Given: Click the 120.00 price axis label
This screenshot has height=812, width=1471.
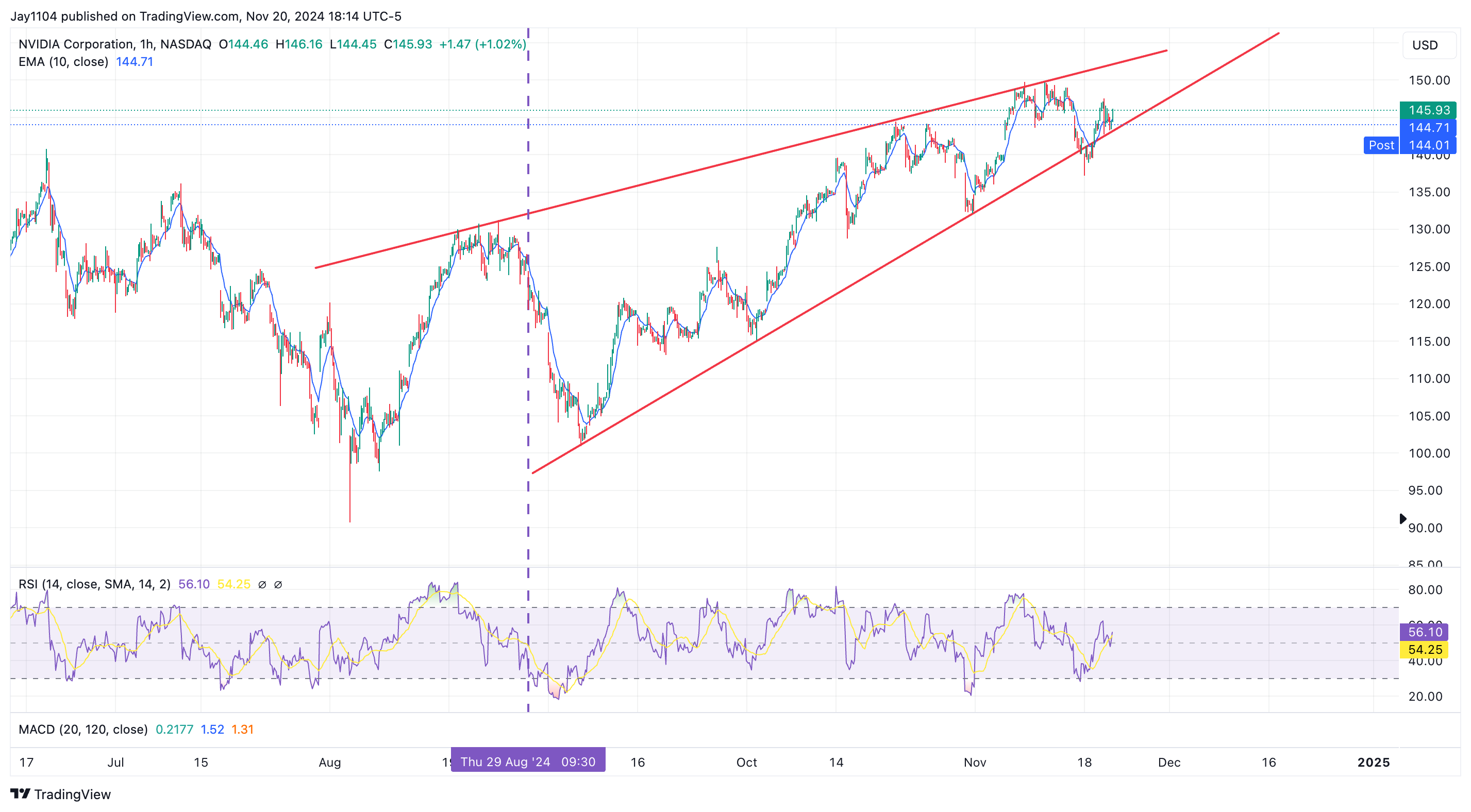Looking at the screenshot, I should pos(1429,304).
